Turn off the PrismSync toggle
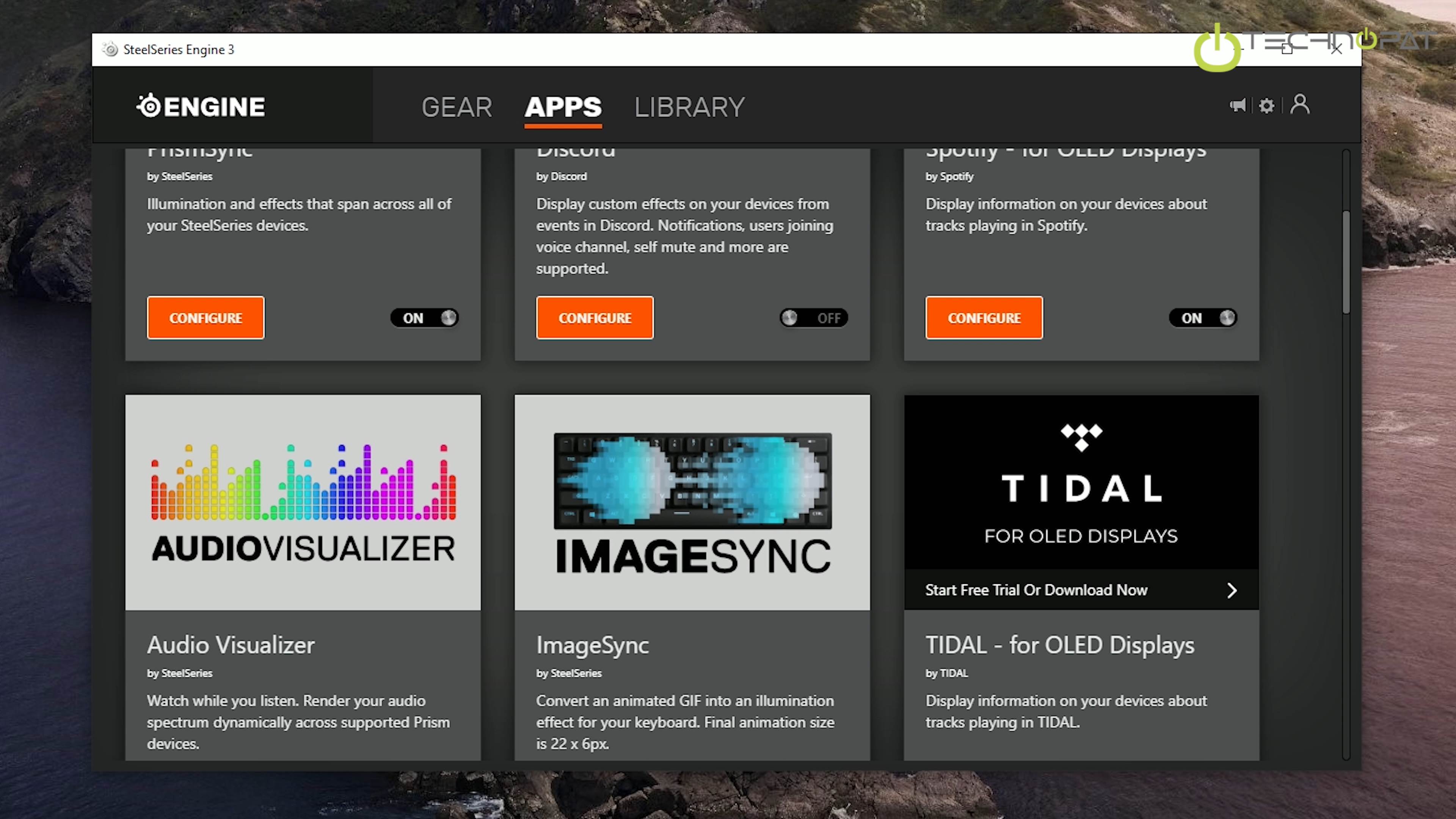The image size is (1456, 819). [425, 318]
